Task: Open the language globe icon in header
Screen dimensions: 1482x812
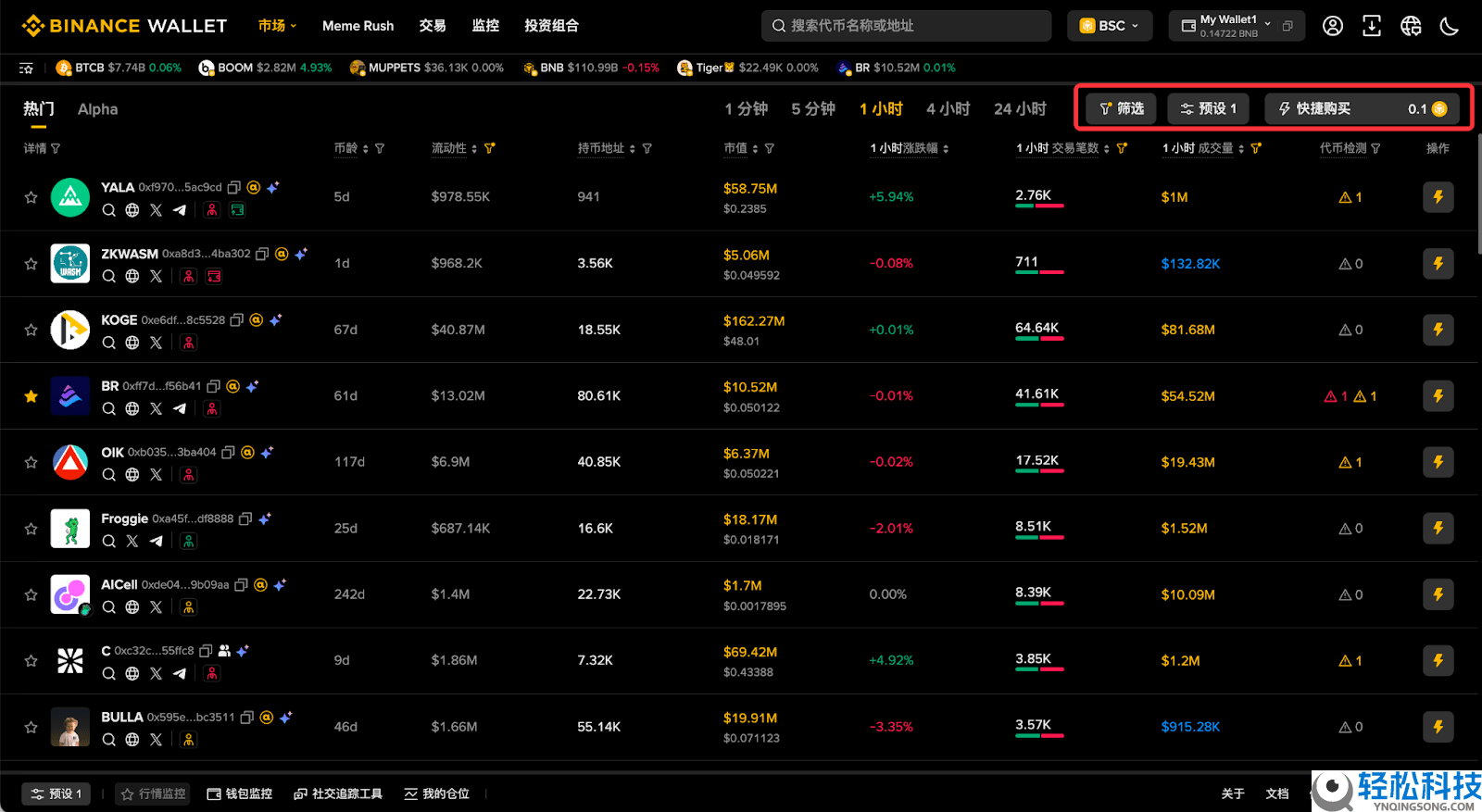Action: point(1410,26)
